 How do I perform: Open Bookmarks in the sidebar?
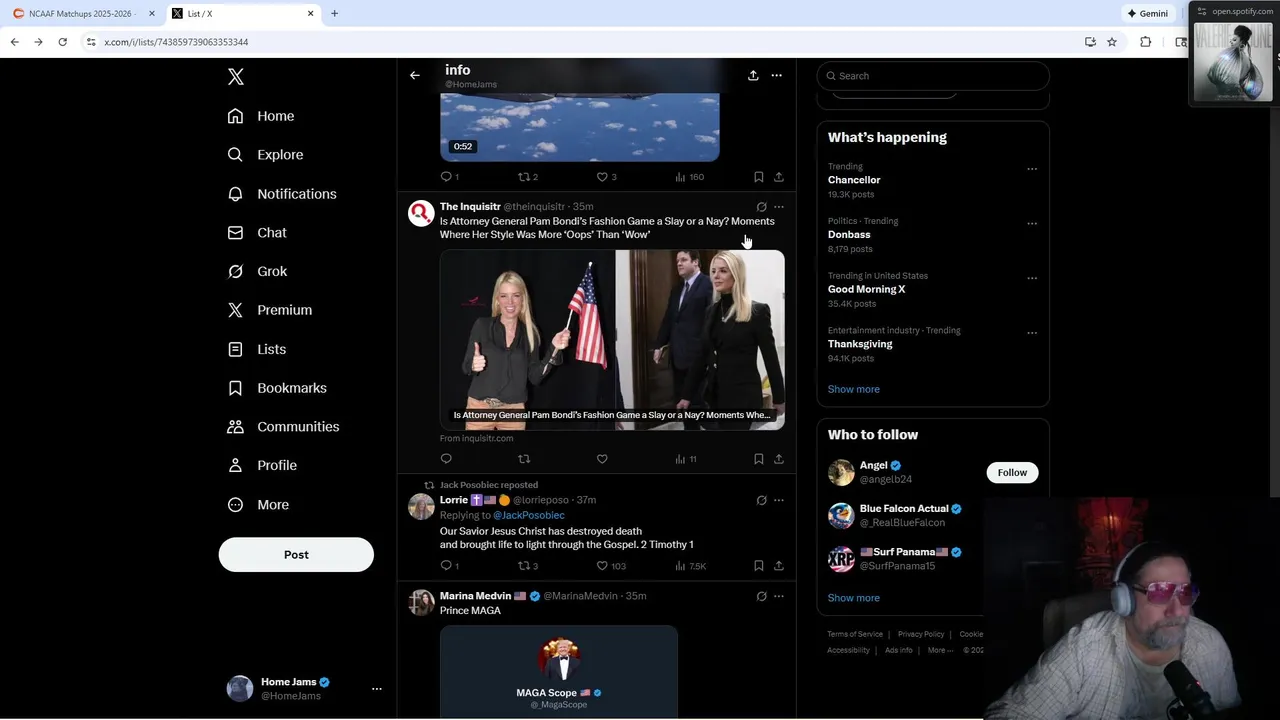[277, 388]
